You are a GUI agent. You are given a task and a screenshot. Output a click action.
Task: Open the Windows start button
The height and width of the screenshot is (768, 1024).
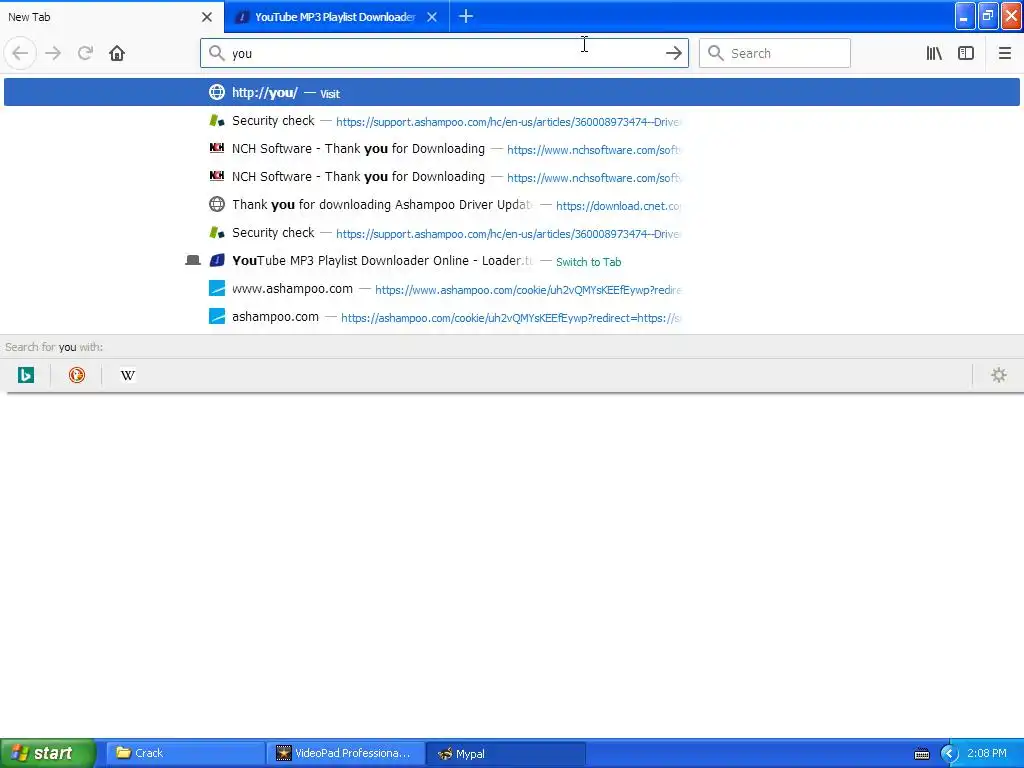point(47,753)
